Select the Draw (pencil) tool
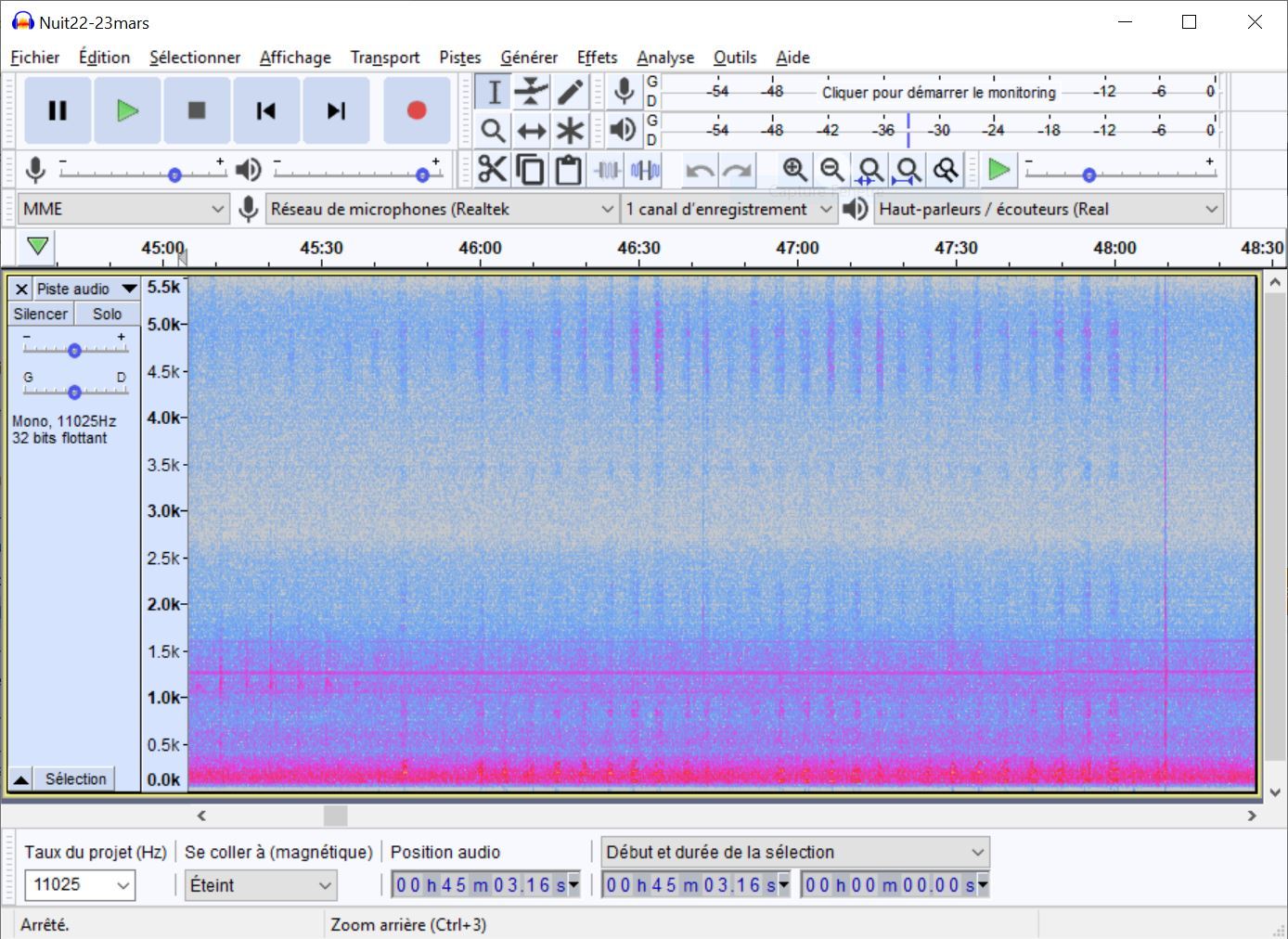Viewport: 1288px width, 939px height. point(570,92)
